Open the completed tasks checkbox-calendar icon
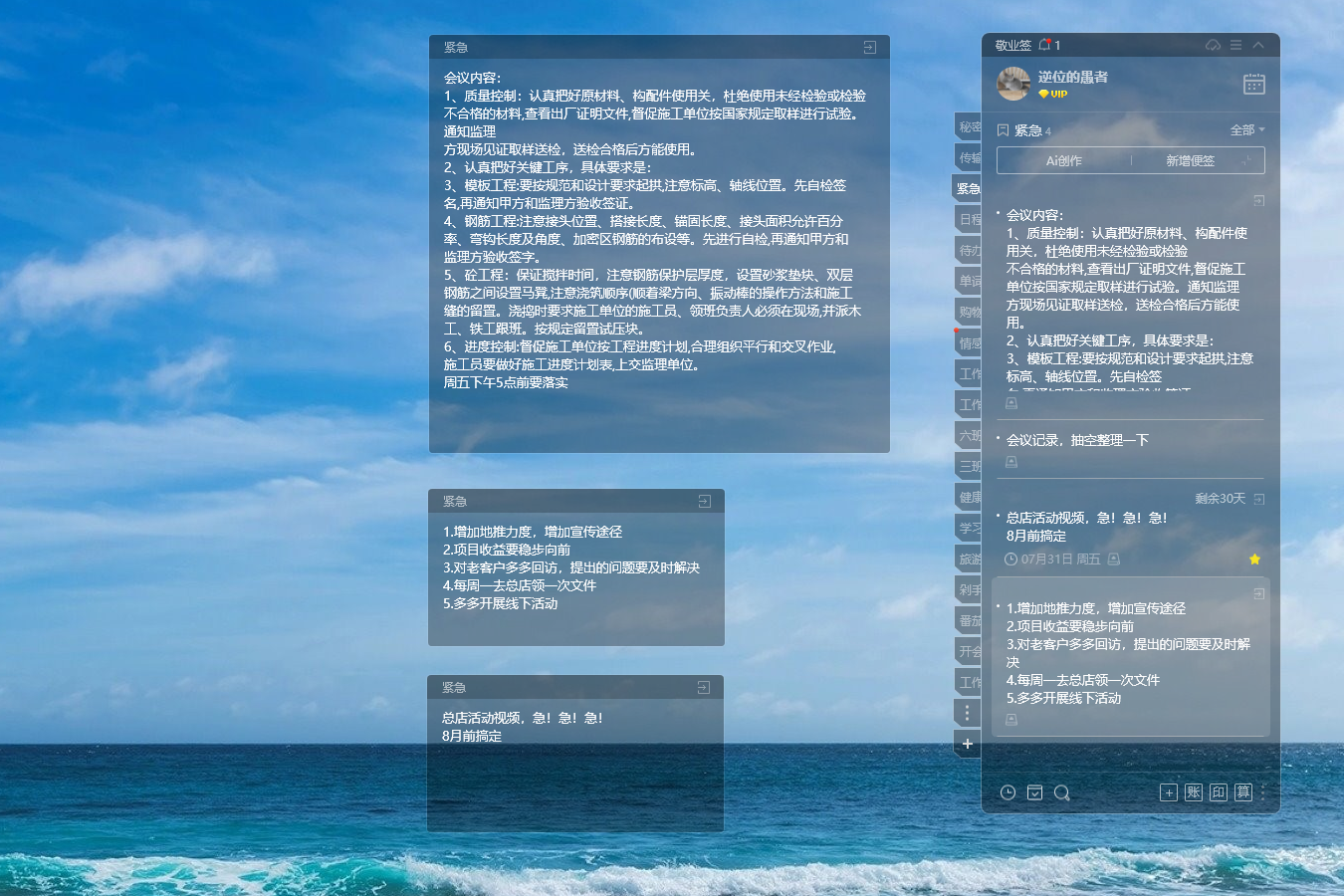Screen dimensions: 1344x896 pos(1034,792)
